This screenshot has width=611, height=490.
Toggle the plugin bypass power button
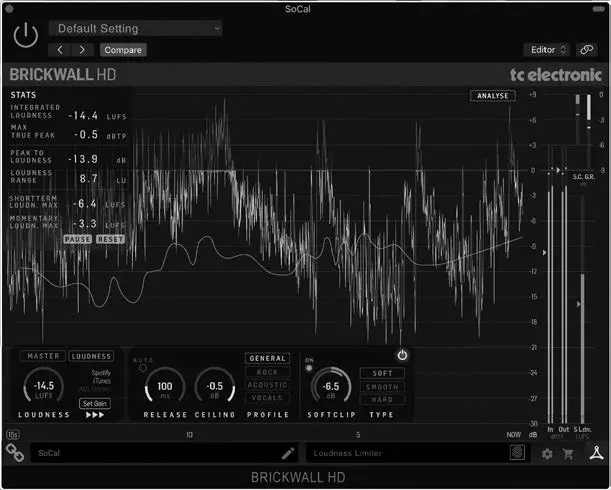point(26,35)
